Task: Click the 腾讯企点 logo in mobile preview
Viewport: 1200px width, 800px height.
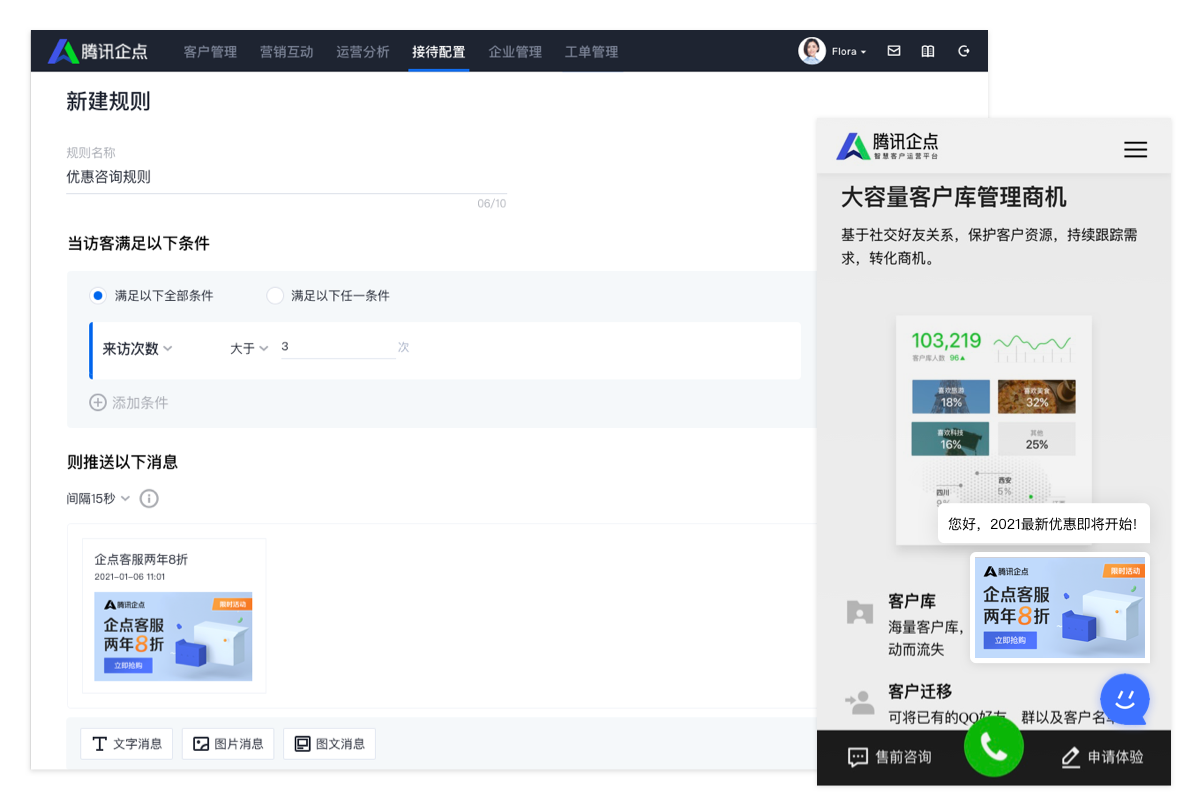Action: (888, 146)
